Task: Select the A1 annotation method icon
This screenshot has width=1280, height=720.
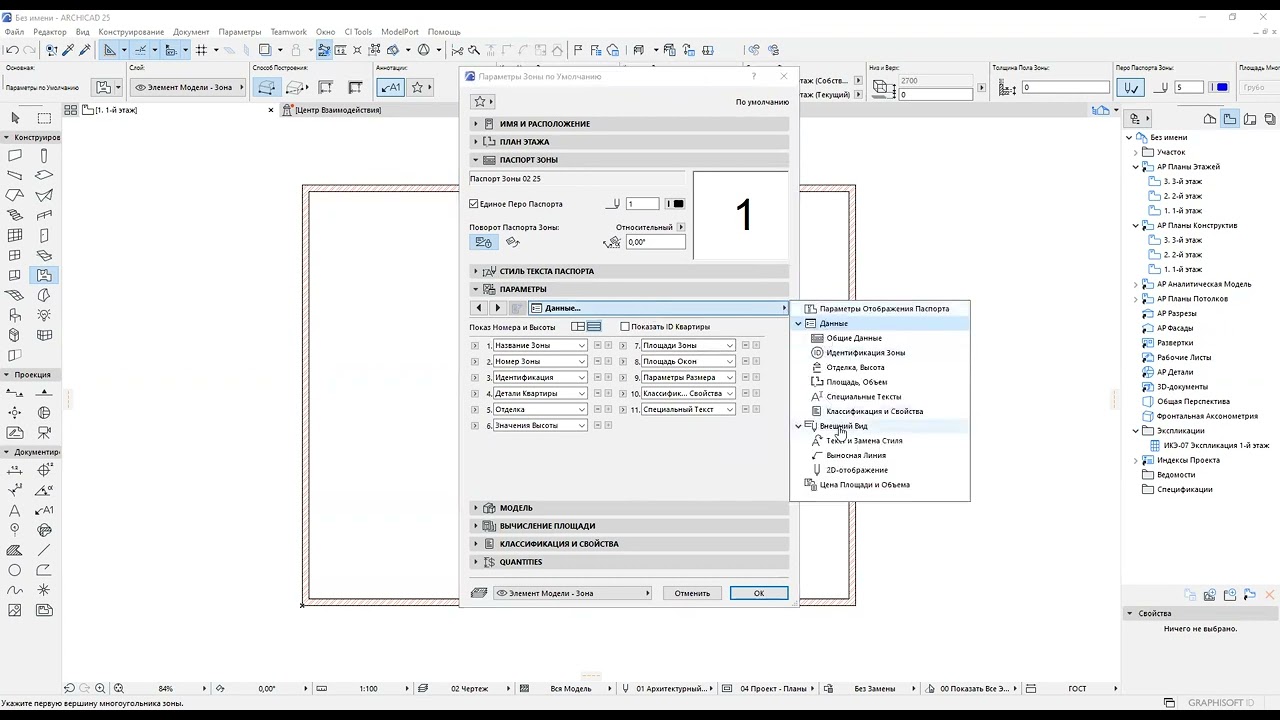Action: click(x=389, y=87)
